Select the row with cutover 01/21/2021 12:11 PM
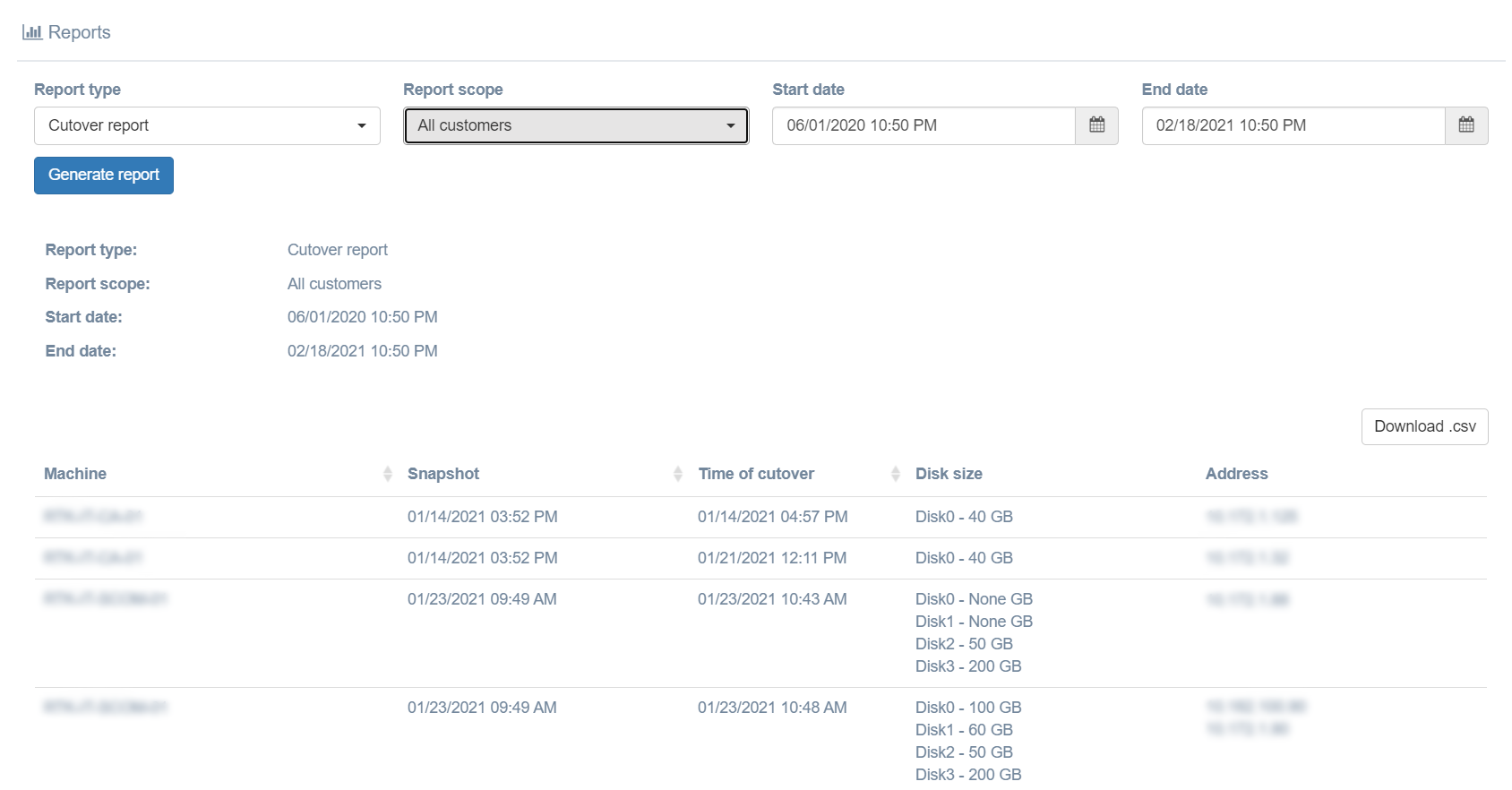This screenshot has height=790, width=1512. 772,558
